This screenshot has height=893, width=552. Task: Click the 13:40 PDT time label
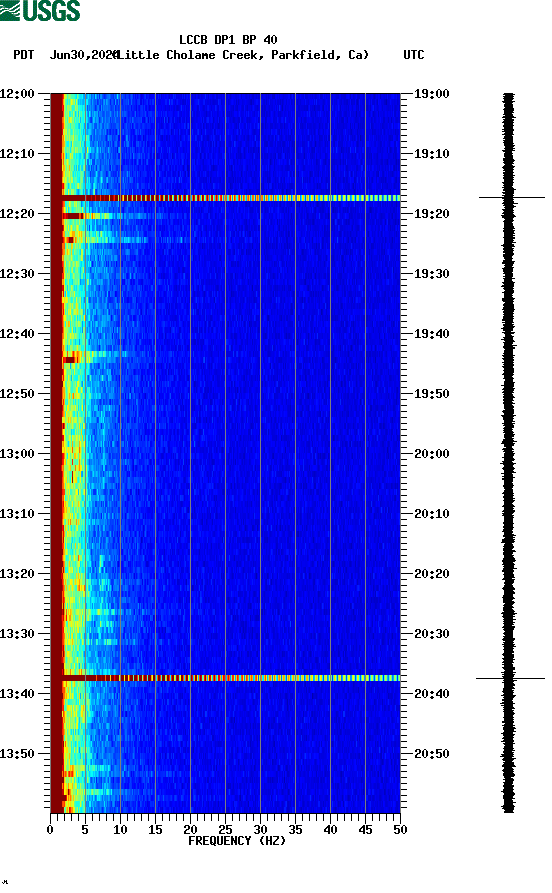pyautogui.click(x=17, y=694)
